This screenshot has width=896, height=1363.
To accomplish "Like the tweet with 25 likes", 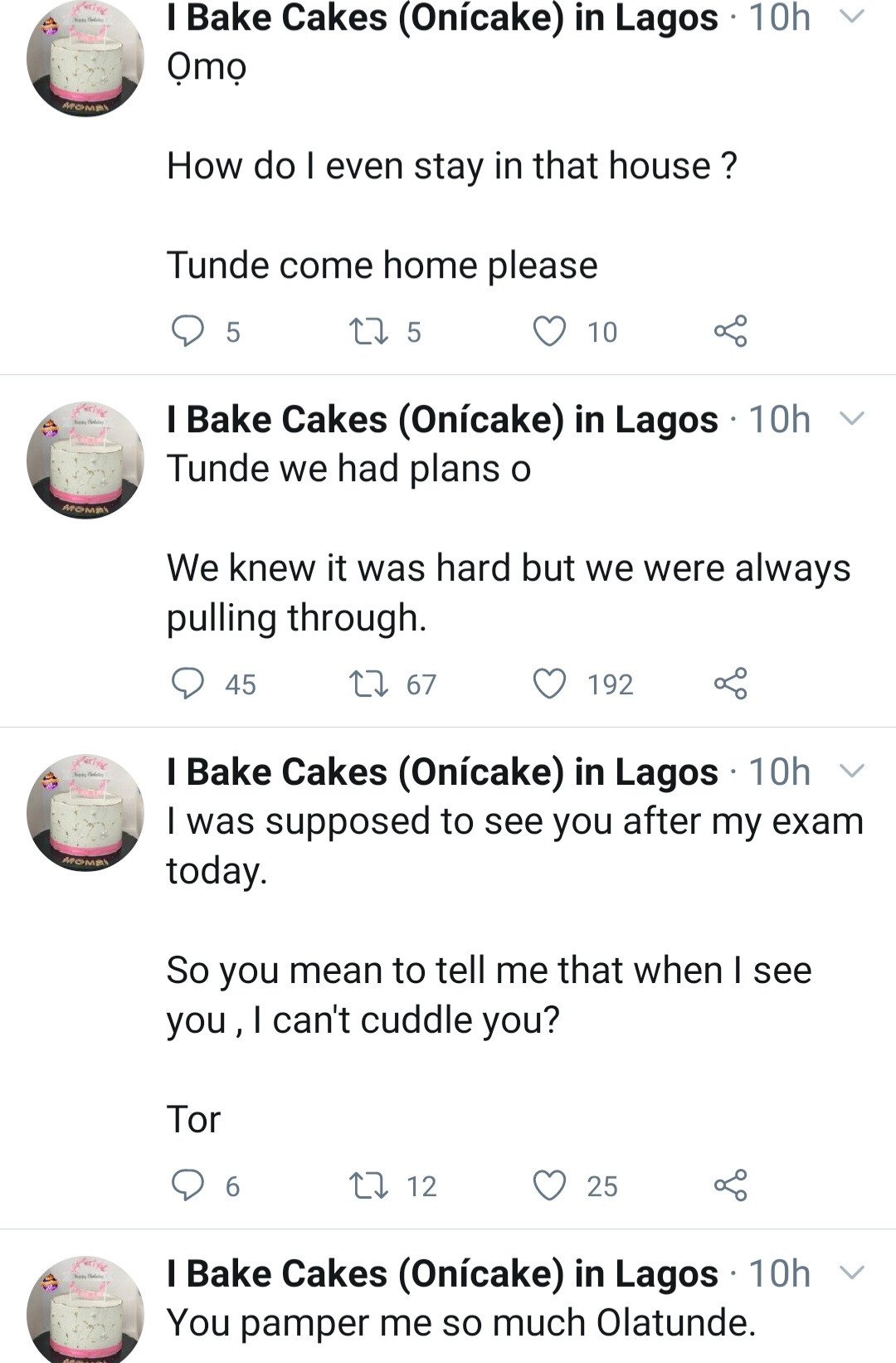I will click(x=549, y=1185).
